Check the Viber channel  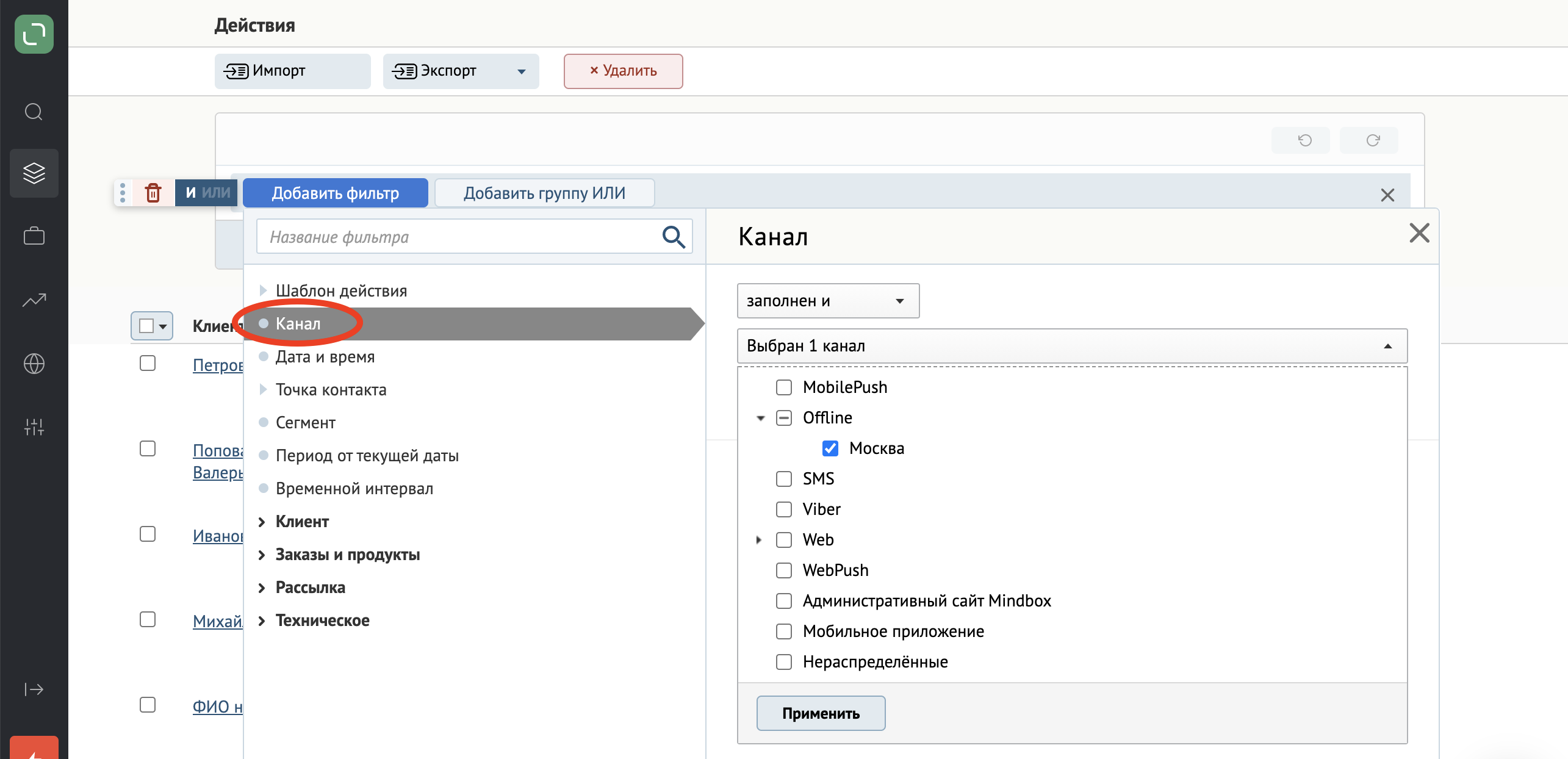pos(784,509)
